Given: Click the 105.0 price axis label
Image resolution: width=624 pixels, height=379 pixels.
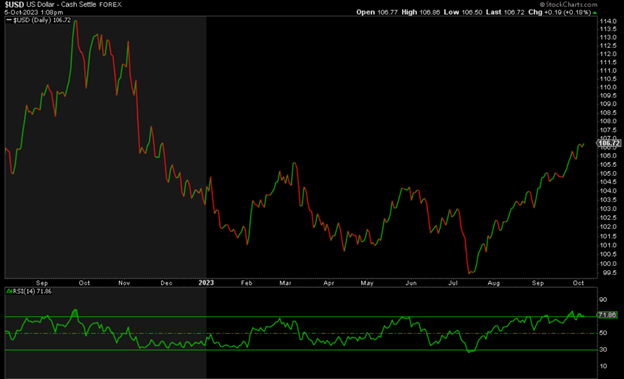Looking at the screenshot, I should [x=608, y=174].
